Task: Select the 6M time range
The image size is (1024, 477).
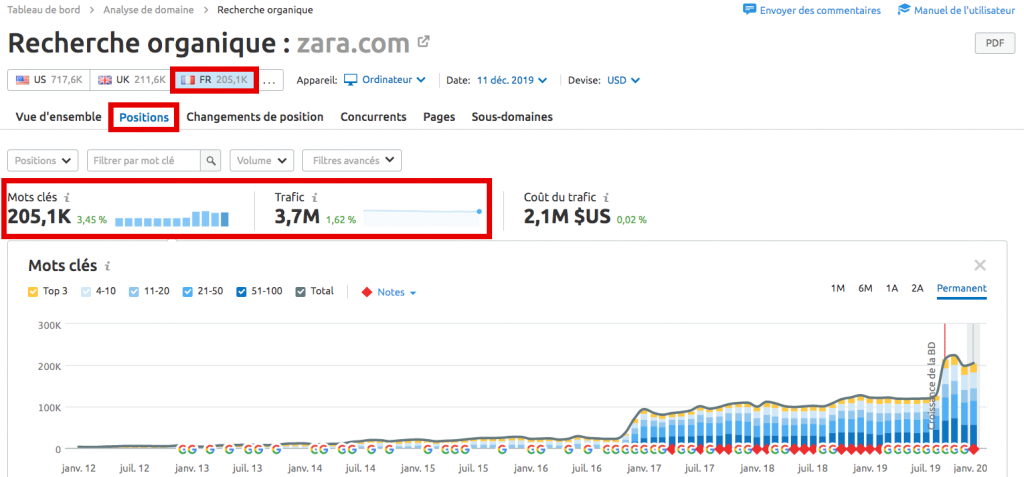Action: pyautogui.click(x=865, y=288)
